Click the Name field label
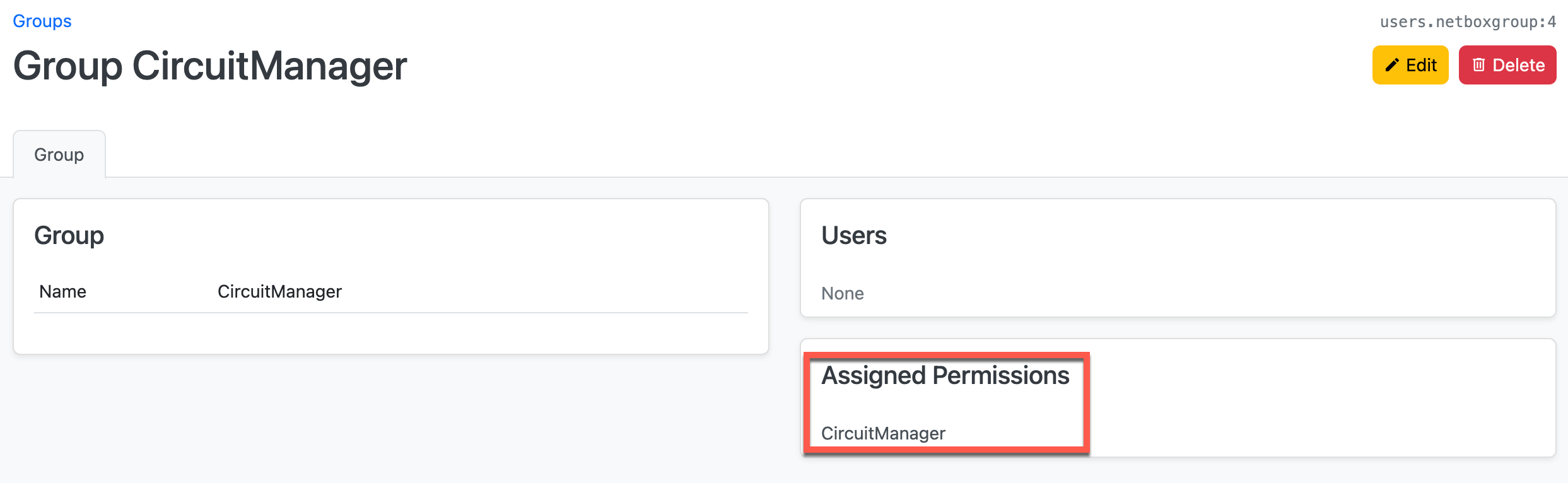 pos(62,291)
